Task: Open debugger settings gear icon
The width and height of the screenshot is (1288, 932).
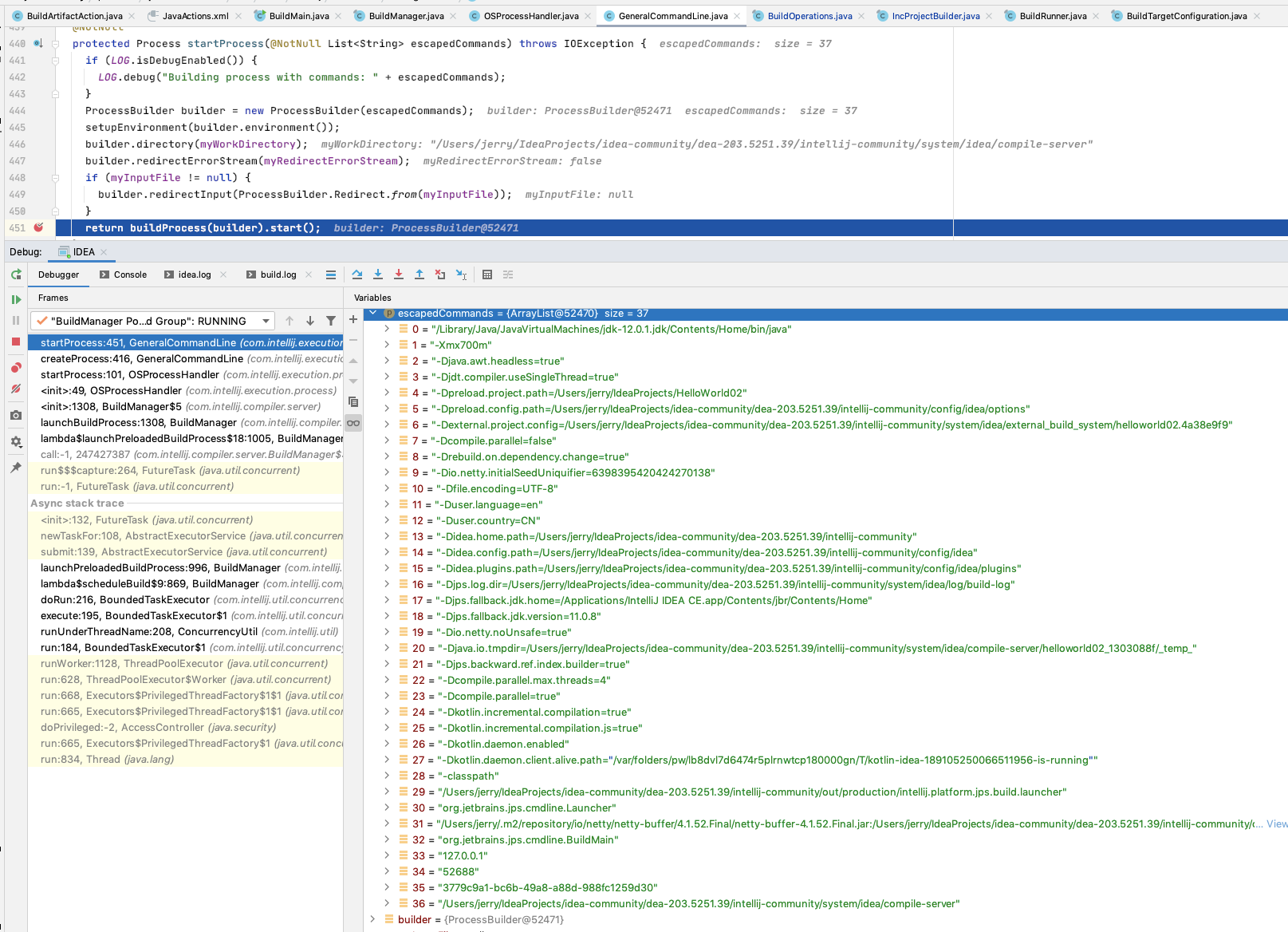Action: pos(15,441)
